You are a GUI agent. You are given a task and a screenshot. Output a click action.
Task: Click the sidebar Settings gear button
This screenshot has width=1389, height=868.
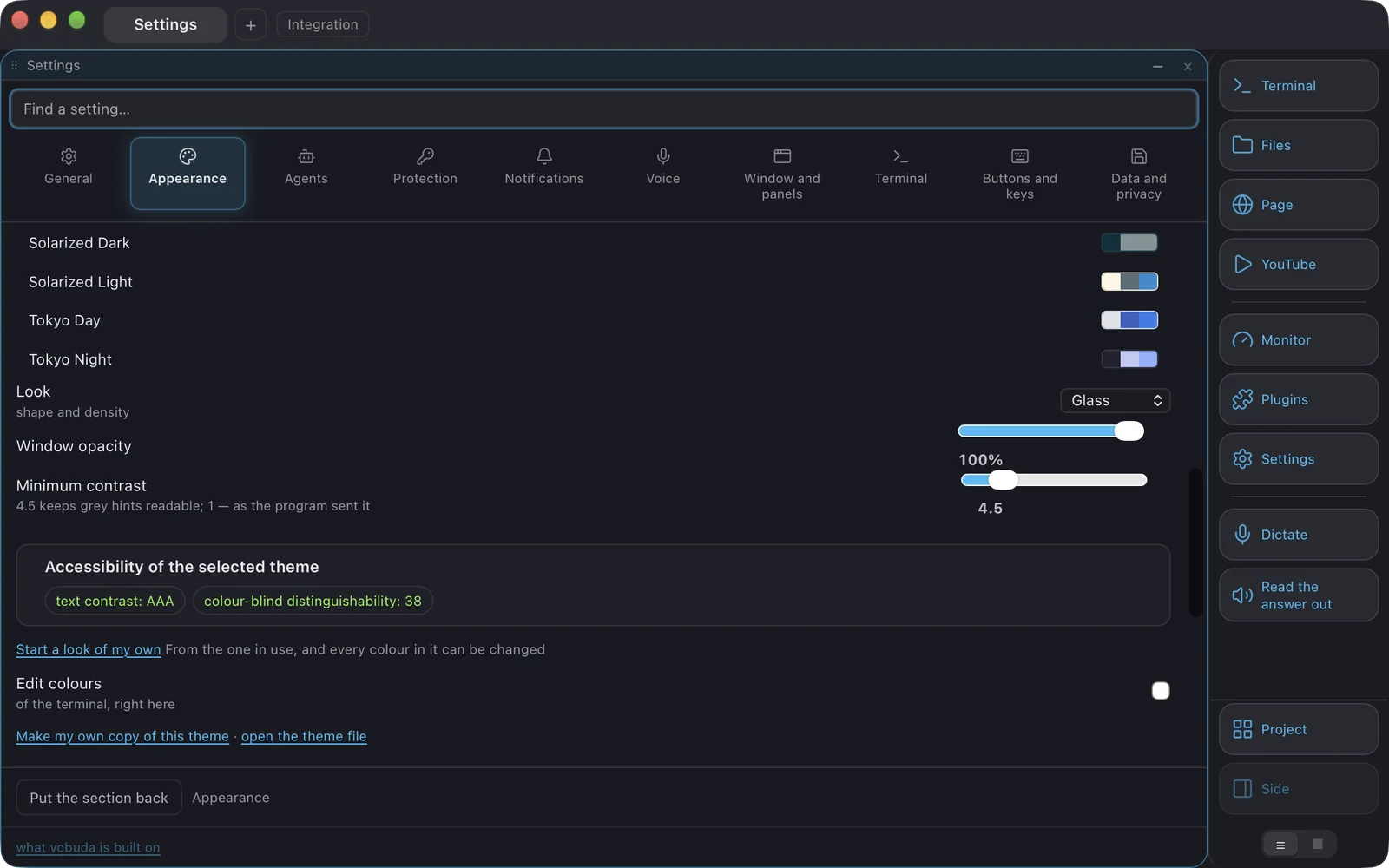point(1298,459)
